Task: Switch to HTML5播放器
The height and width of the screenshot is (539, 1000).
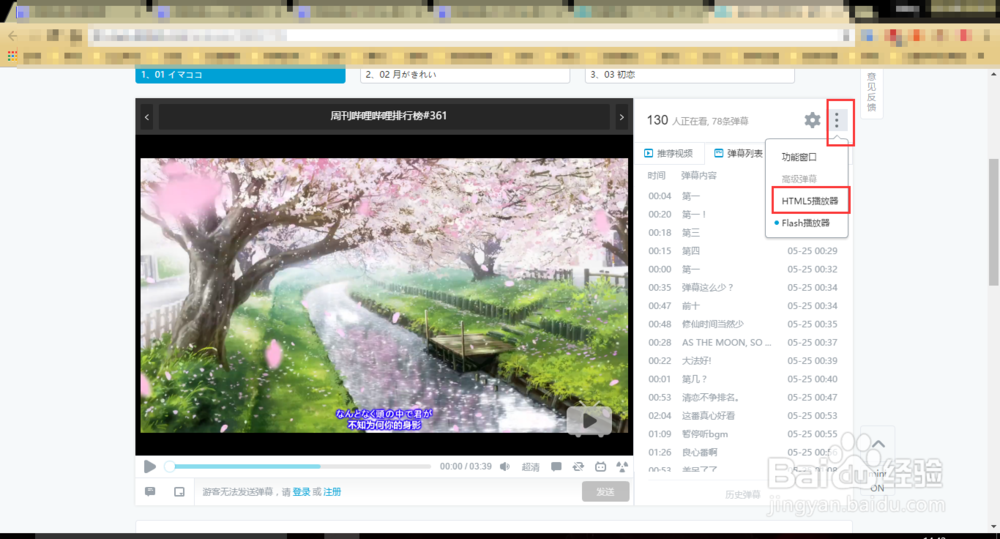Action: pyautogui.click(x=810, y=200)
